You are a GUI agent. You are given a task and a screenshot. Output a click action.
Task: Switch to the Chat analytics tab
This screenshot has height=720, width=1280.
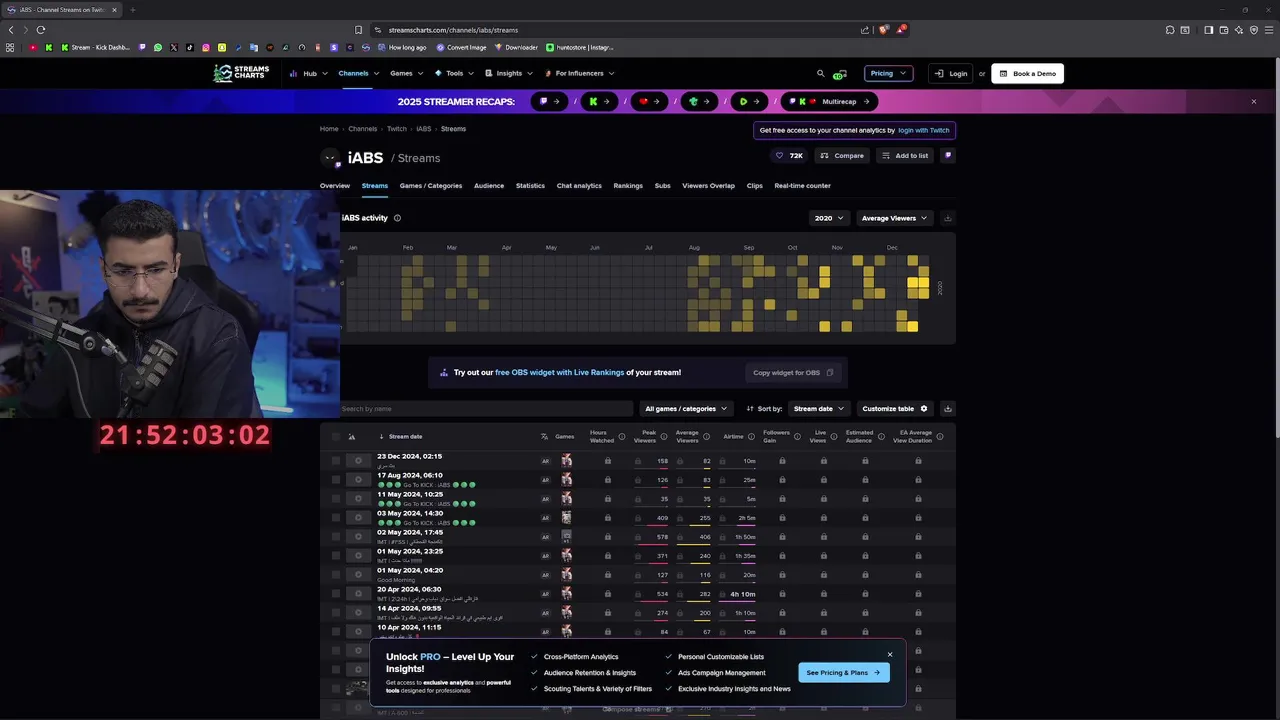[x=579, y=186]
